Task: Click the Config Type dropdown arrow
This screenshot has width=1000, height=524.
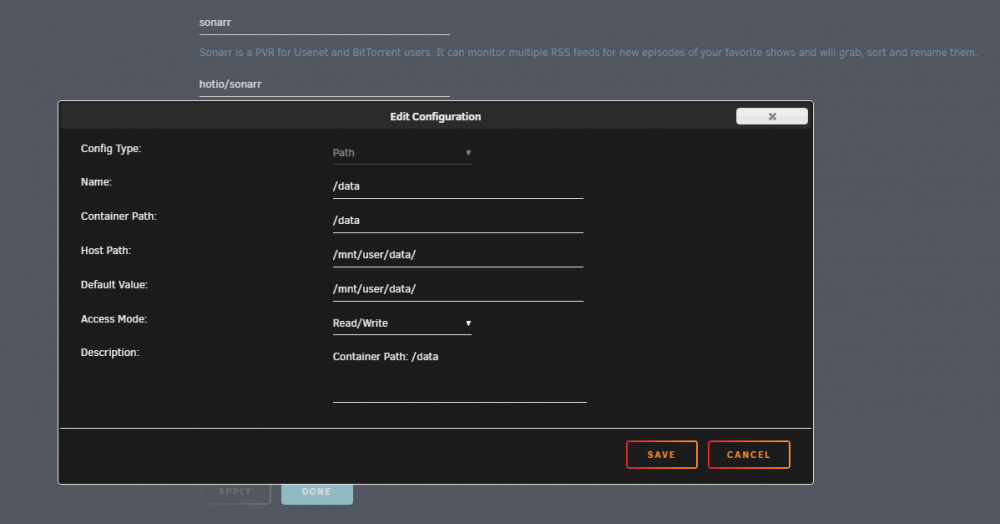Action: pyautogui.click(x=468, y=153)
